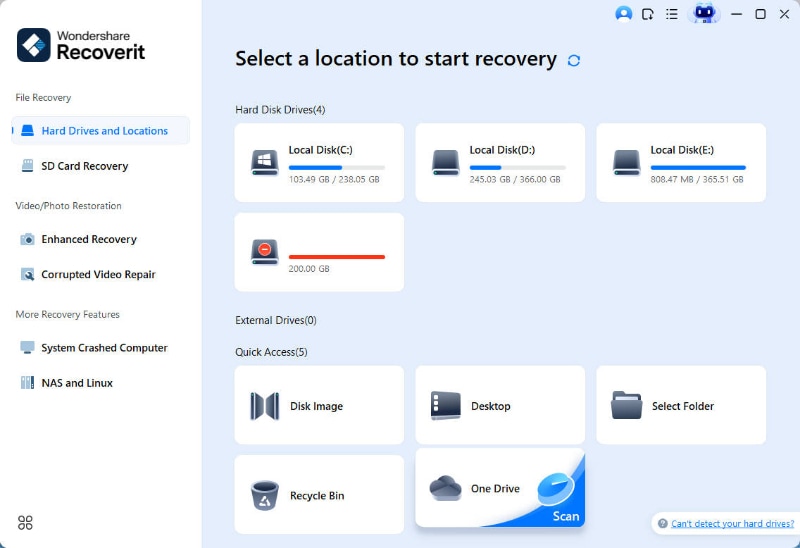Click the Enhanced Recovery camera icon

point(28,239)
